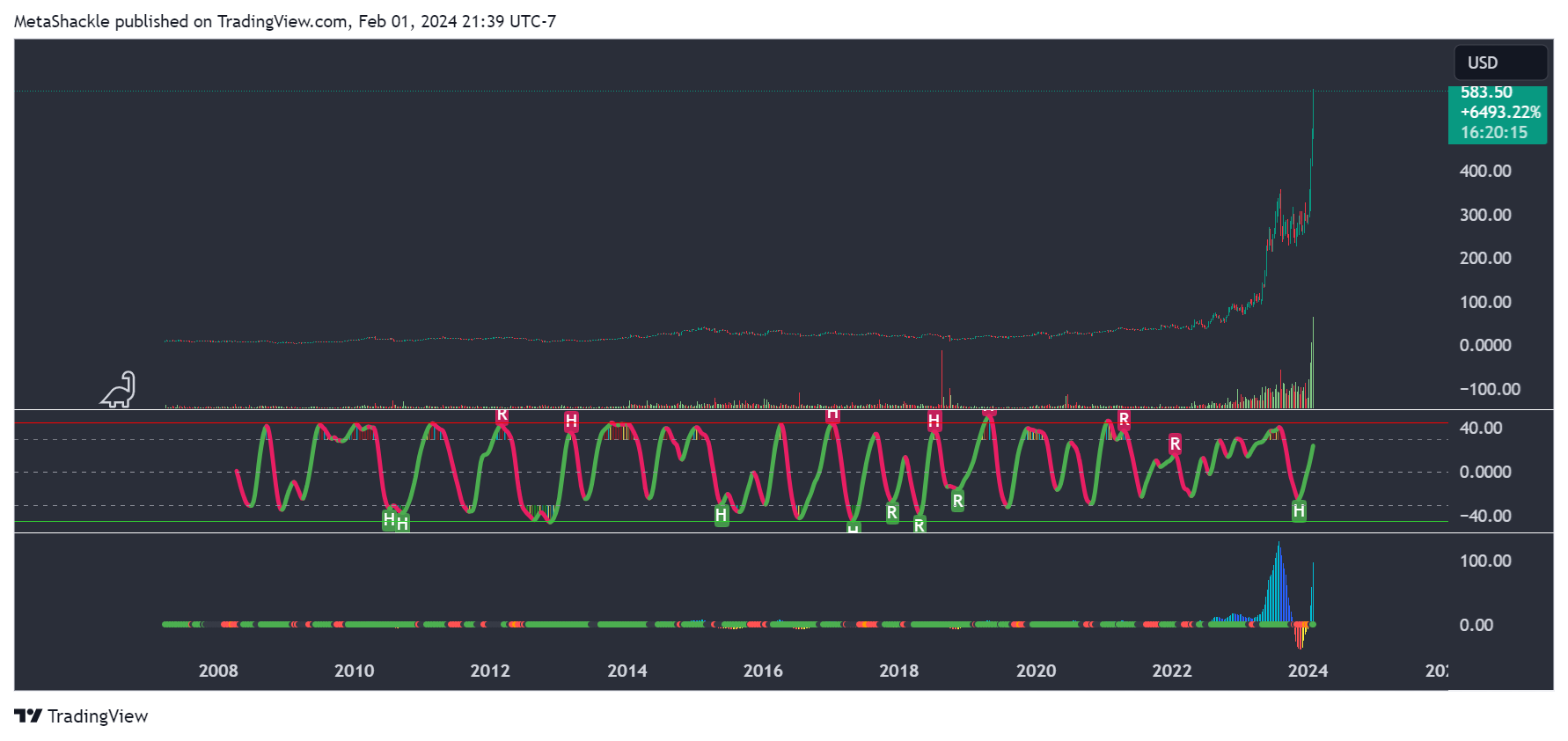1568x741 pixels.
Task: Click the current price label 583.50
Action: pyautogui.click(x=1486, y=92)
